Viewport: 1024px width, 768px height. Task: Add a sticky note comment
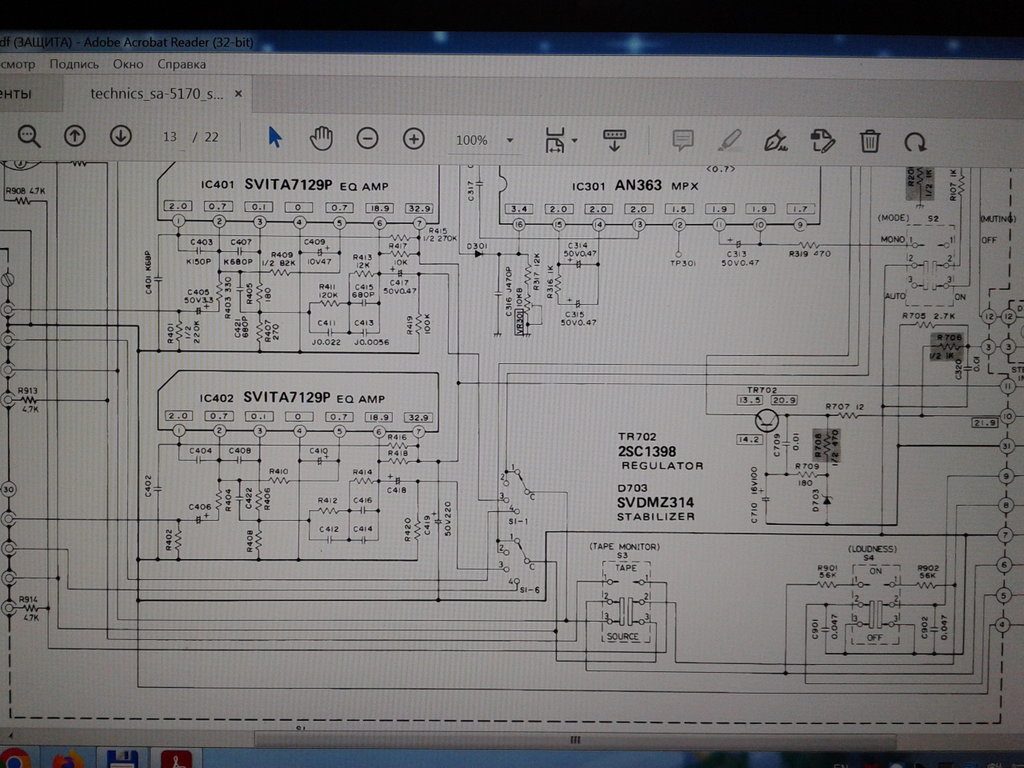click(682, 140)
